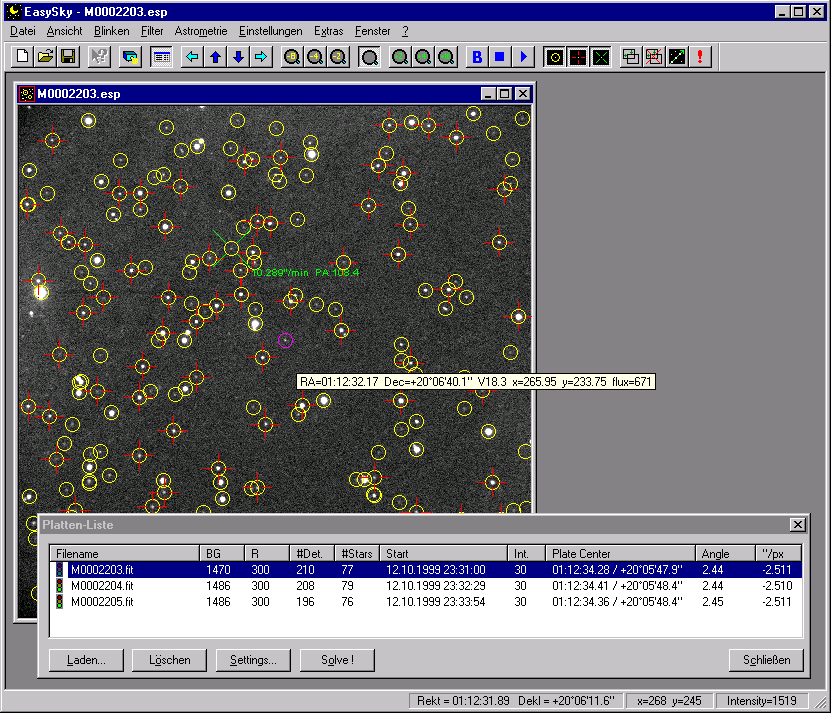The image size is (831, 713).
Task: Toggle the green X marker overlay icon
Action: 600,57
